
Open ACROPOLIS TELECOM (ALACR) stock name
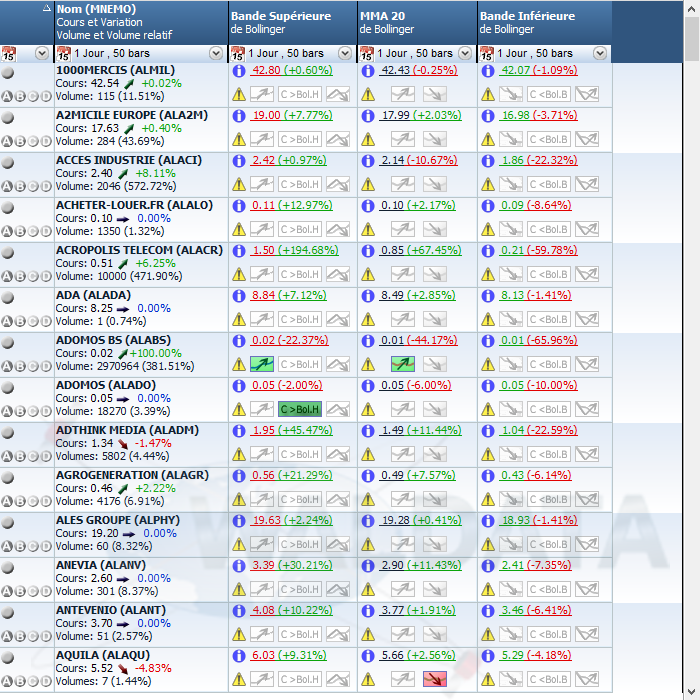click(139, 250)
